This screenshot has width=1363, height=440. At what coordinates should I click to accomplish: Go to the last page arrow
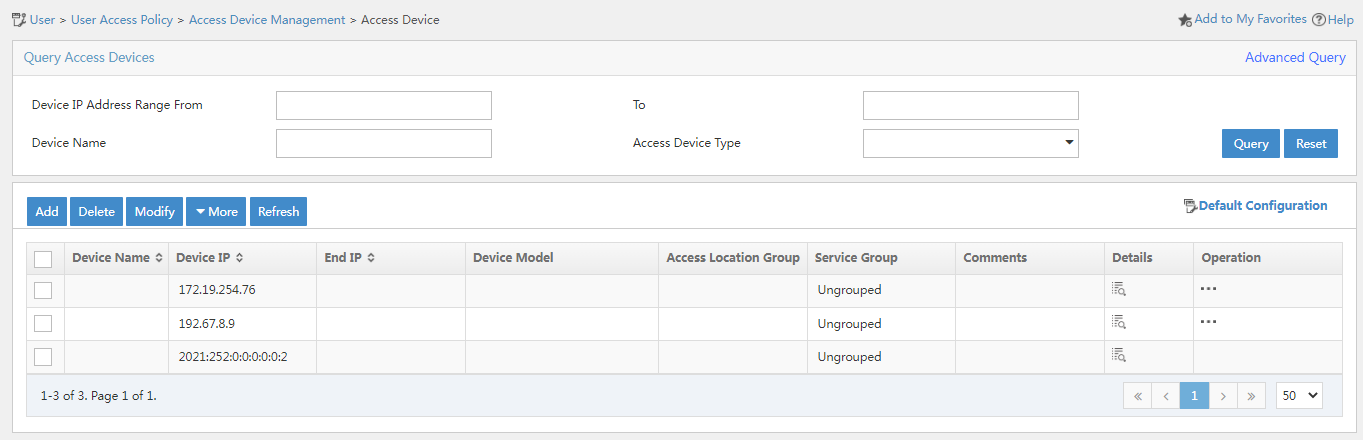[1251, 396]
